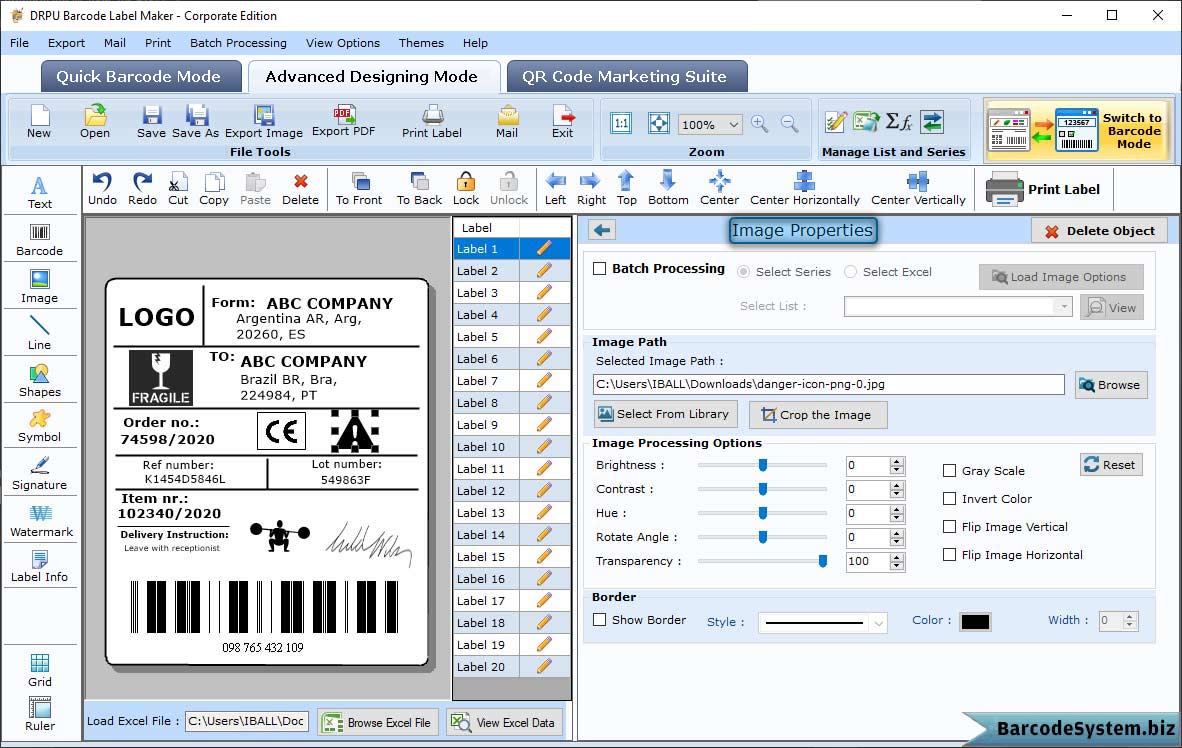Enable Flip Image Horizontal
Viewport: 1182px width, 748px height.
point(949,554)
